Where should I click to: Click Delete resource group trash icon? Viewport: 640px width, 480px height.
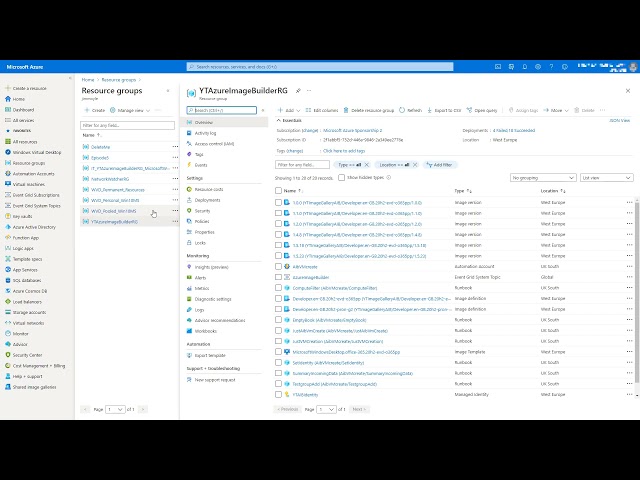coord(346,110)
